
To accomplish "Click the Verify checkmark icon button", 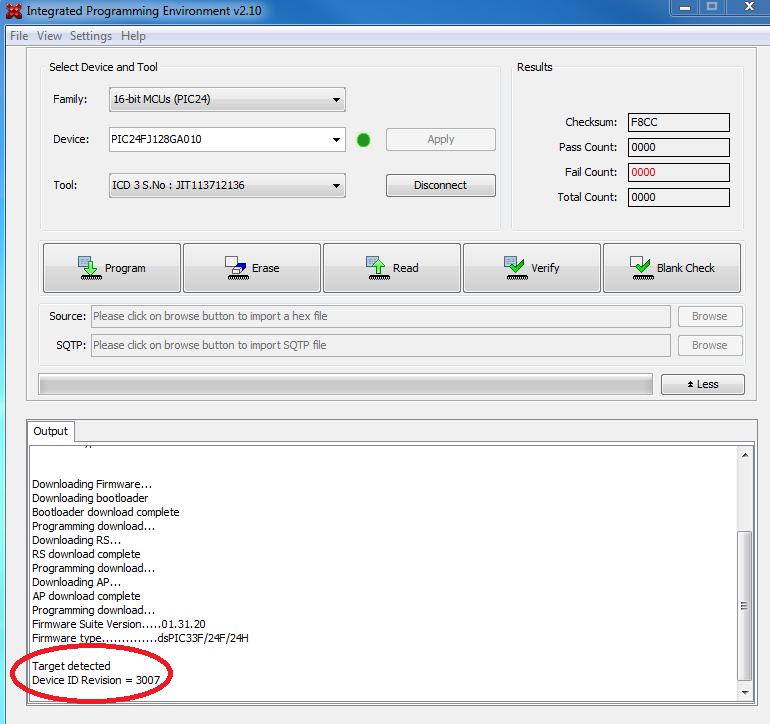I will point(531,268).
